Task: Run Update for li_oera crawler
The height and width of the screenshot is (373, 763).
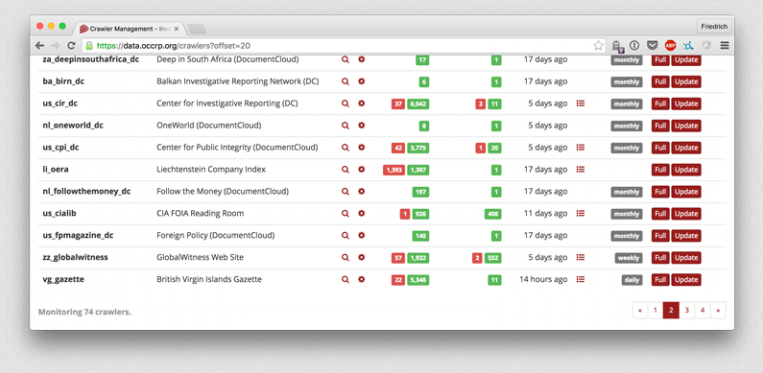Action: [x=686, y=170]
